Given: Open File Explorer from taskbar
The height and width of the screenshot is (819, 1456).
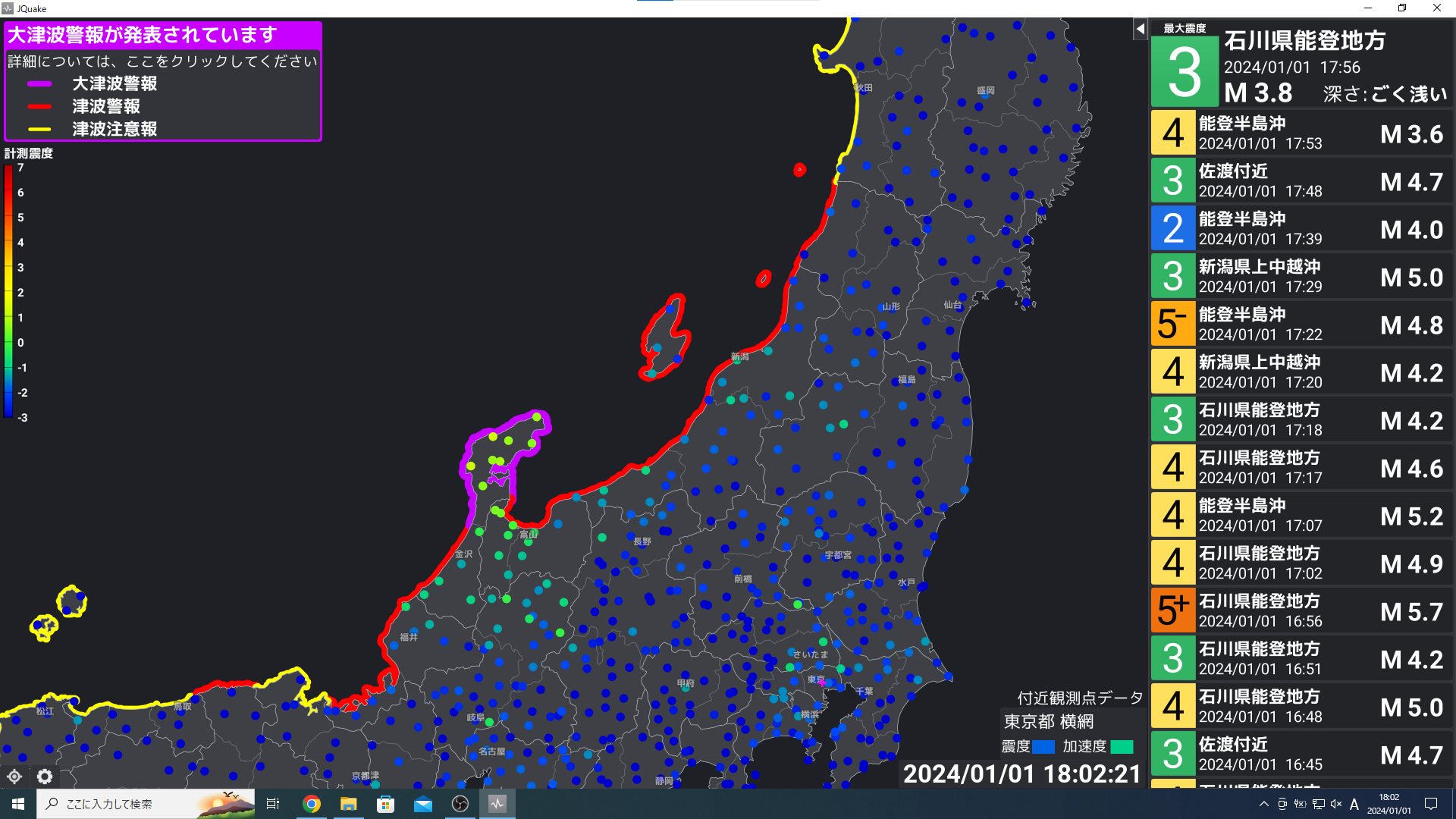Looking at the screenshot, I should point(348,804).
